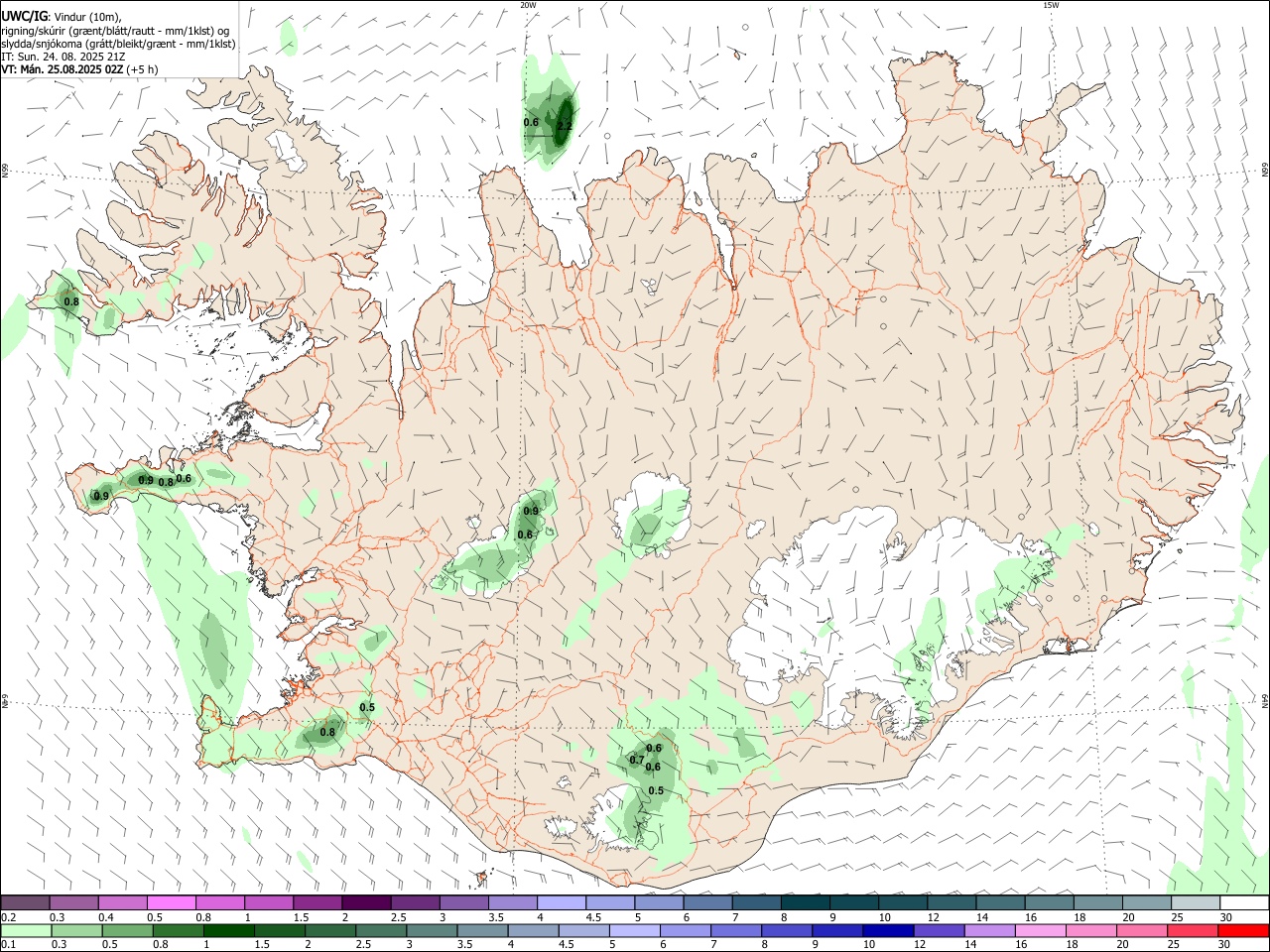Pick the medium green swatch at 0.5, lower row
The height and width of the screenshot is (952, 1270).
pyautogui.click(x=128, y=931)
